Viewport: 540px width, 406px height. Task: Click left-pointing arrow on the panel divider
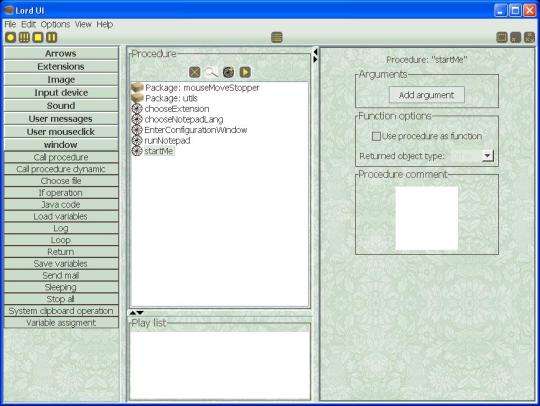(x=315, y=52)
